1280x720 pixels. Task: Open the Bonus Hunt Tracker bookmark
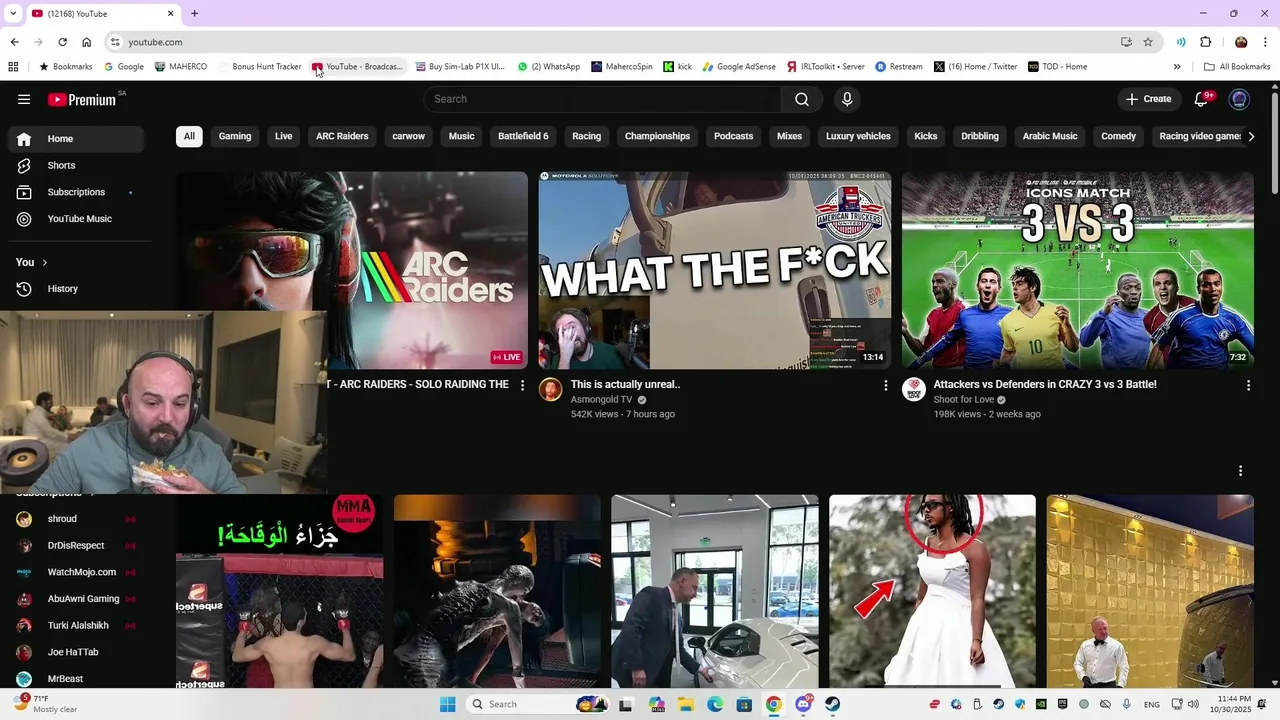pyautogui.click(x=260, y=67)
